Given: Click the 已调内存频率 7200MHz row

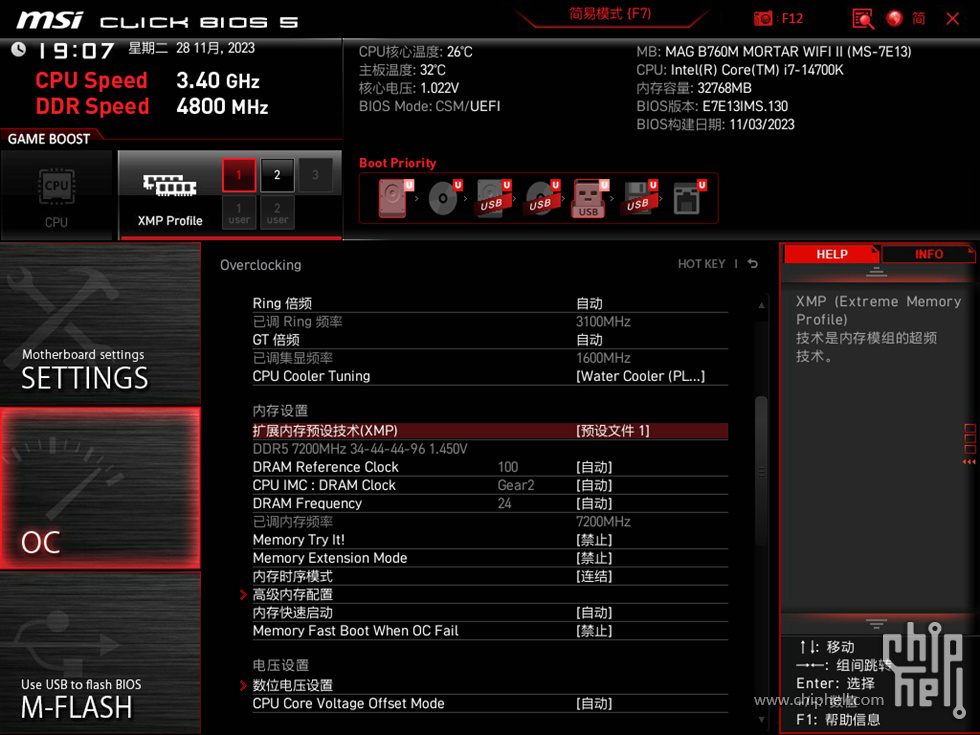Looking at the screenshot, I should (x=490, y=521).
